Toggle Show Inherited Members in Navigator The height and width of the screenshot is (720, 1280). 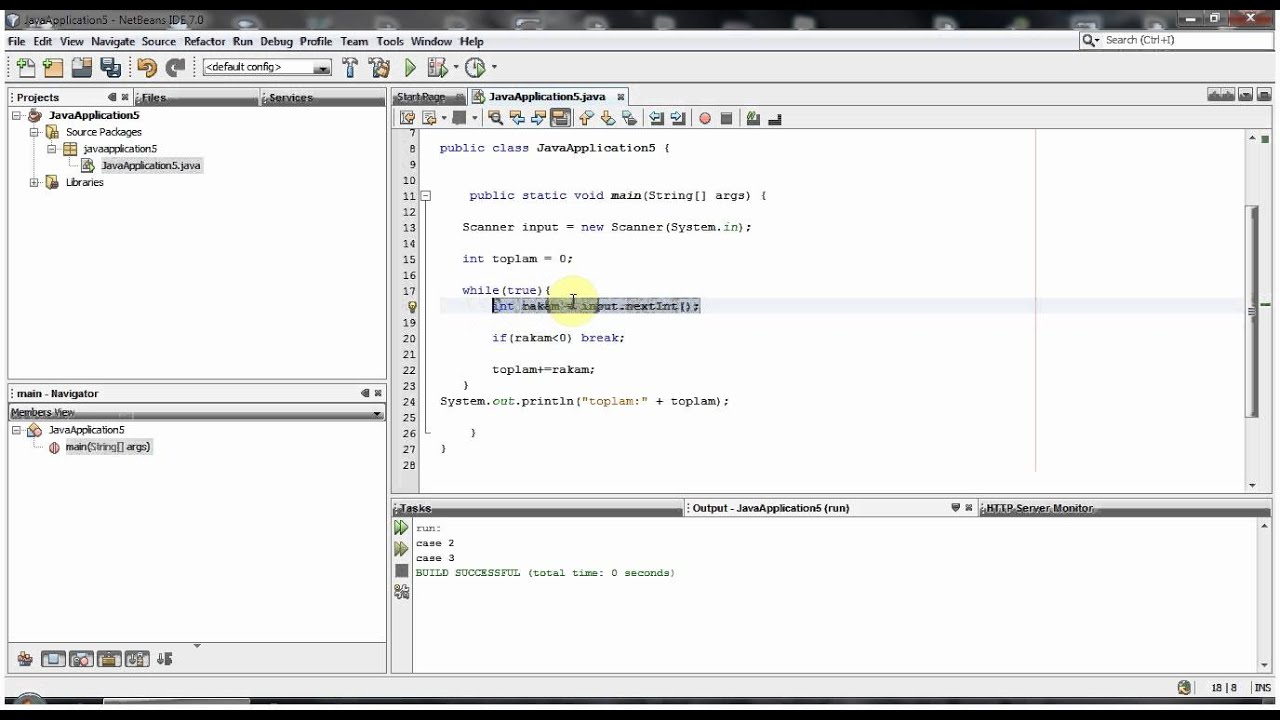coord(25,659)
